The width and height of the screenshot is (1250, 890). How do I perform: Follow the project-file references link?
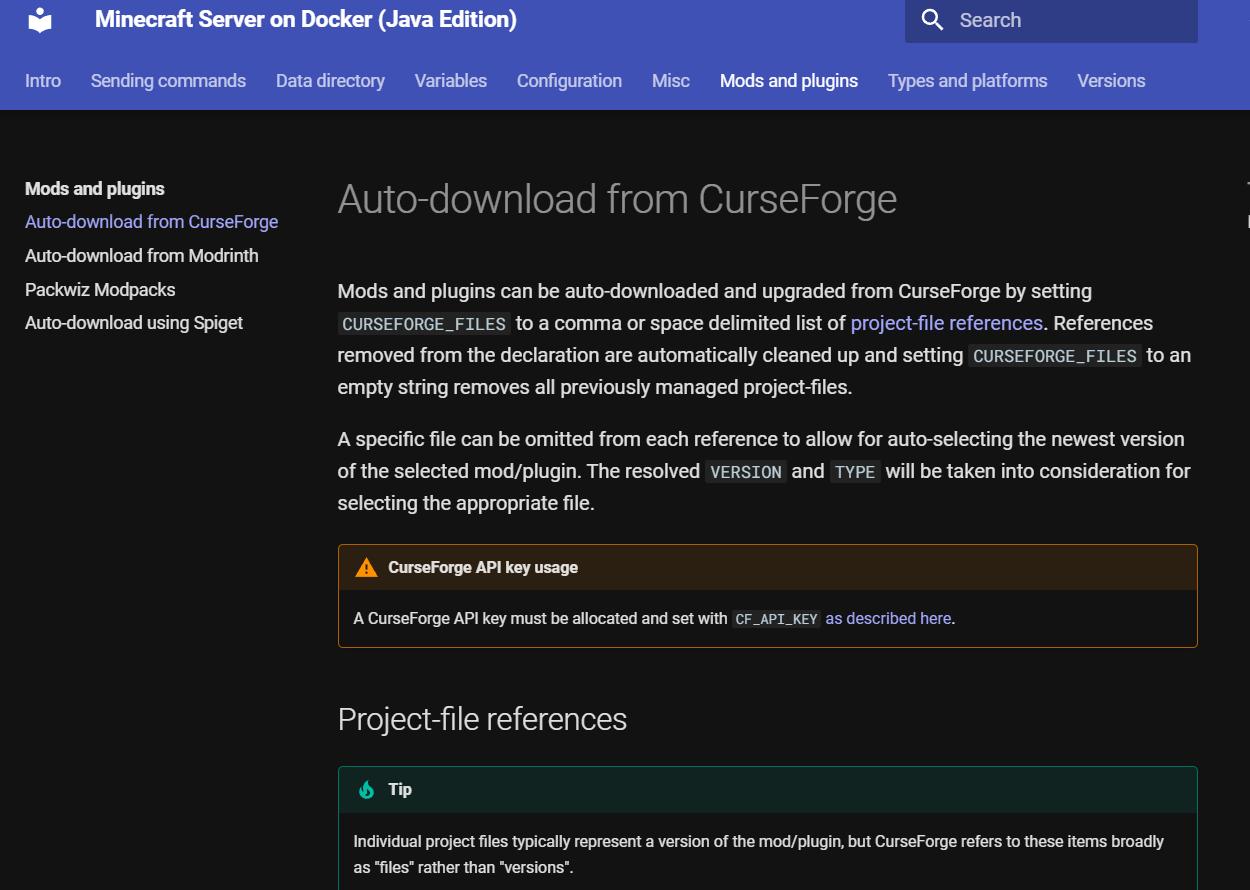pos(946,323)
